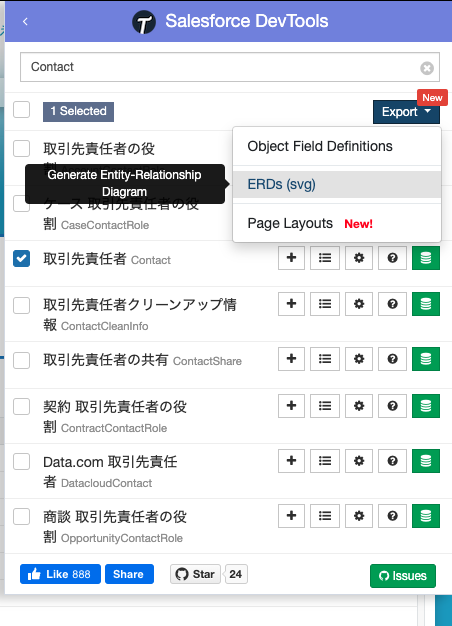The image size is (452, 626).
Task: Clear the Contact search with the x icon
Action: click(x=427, y=68)
